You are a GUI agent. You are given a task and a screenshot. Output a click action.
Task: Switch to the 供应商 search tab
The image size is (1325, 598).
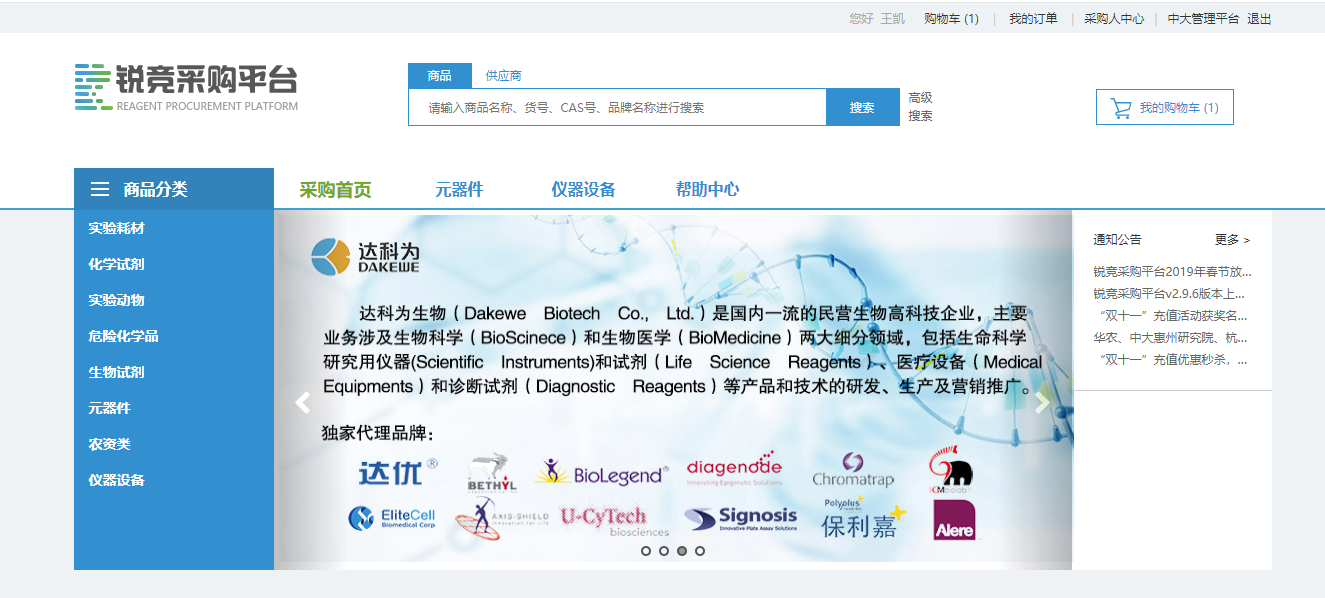tap(503, 76)
